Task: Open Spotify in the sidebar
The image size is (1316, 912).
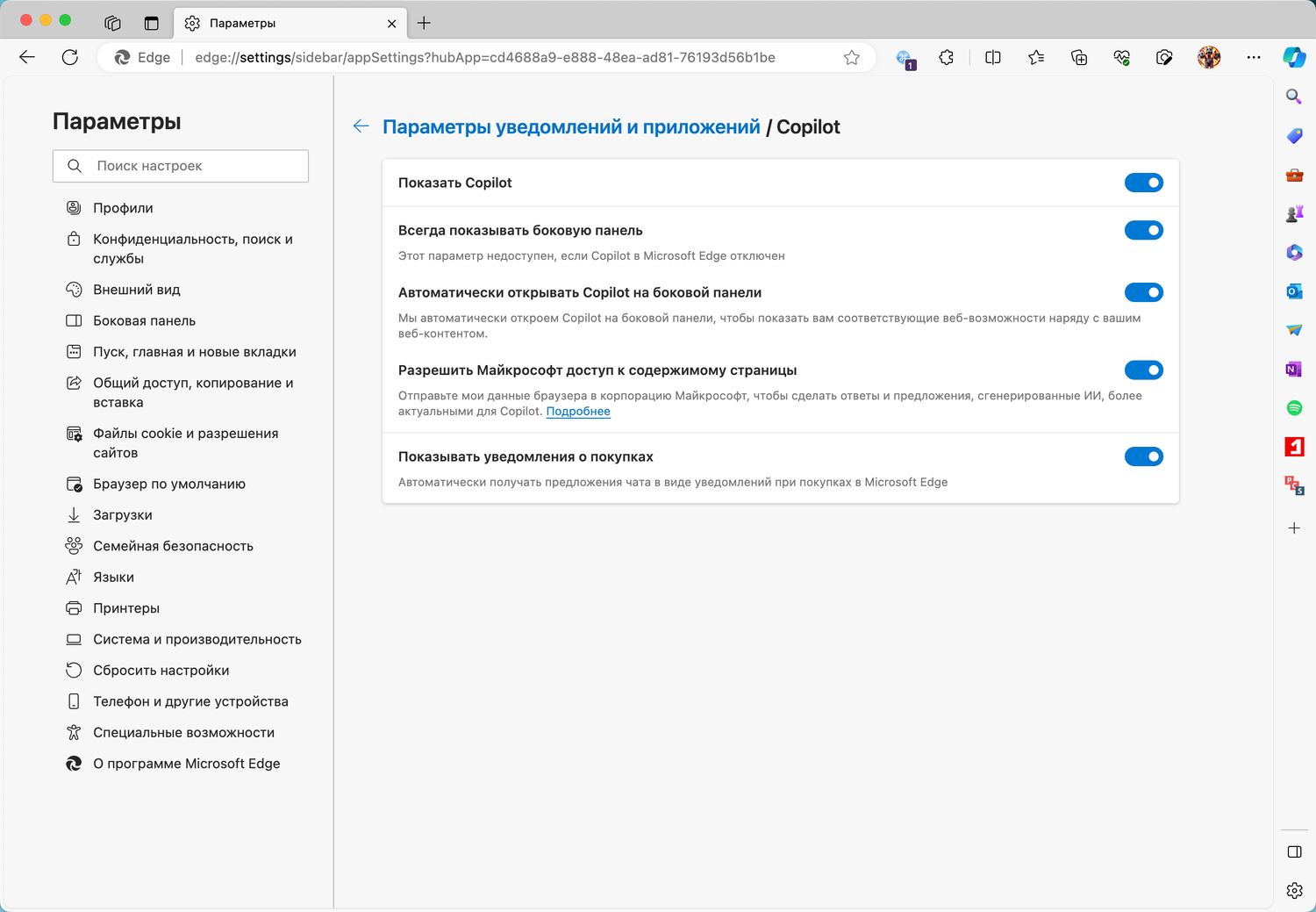Action: click(1294, 407)
